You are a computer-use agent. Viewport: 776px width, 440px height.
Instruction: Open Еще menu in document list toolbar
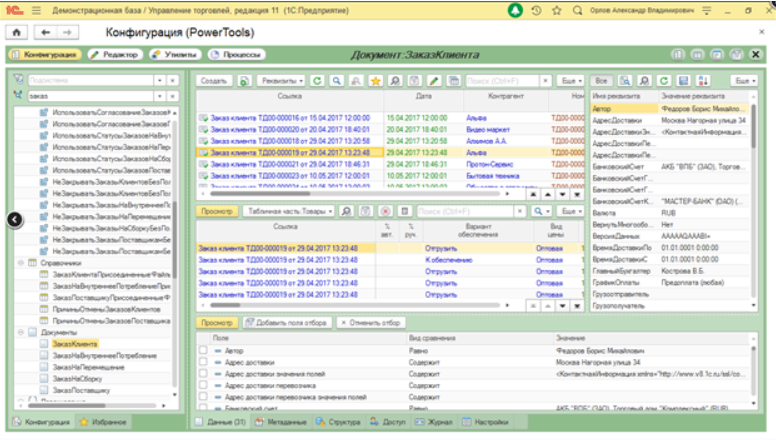coord(571,81)
